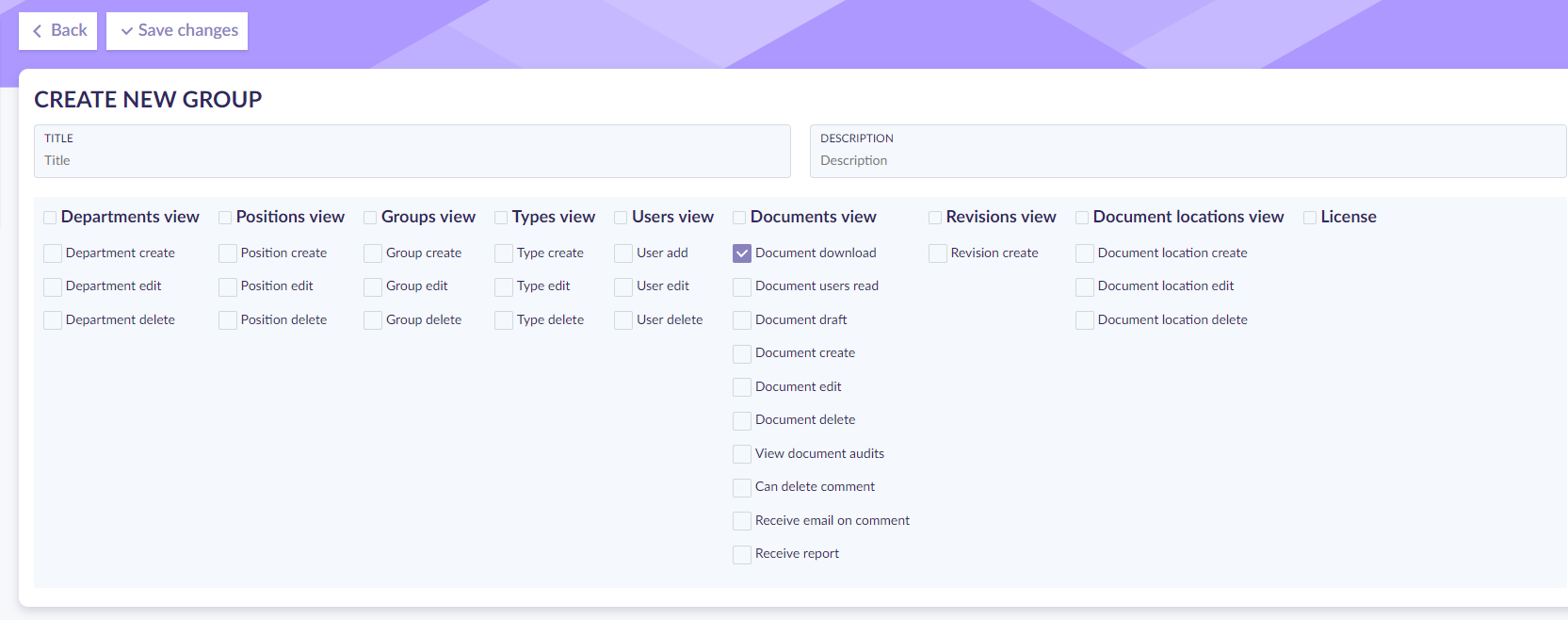Enable the Departments view checkbox
The image size is (1568, 620).
pyautogui.click(x=50, y=218)
